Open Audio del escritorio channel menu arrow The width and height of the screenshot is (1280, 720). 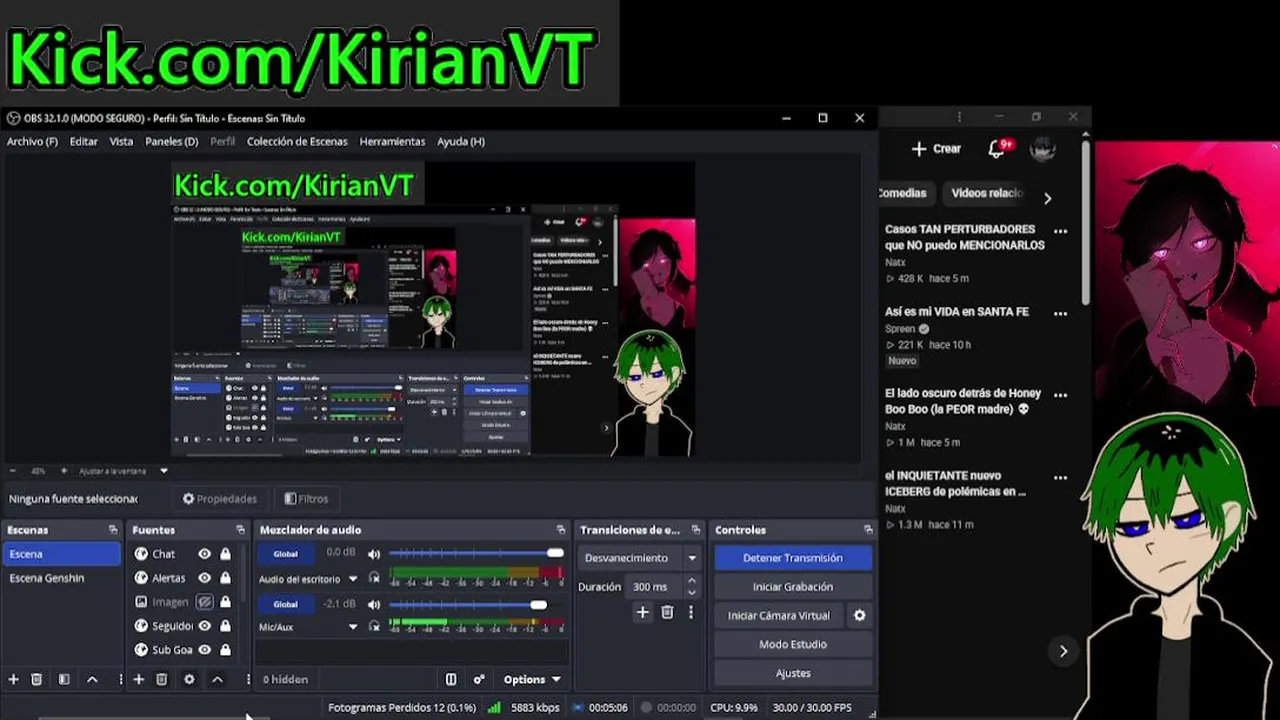(352, 579)
